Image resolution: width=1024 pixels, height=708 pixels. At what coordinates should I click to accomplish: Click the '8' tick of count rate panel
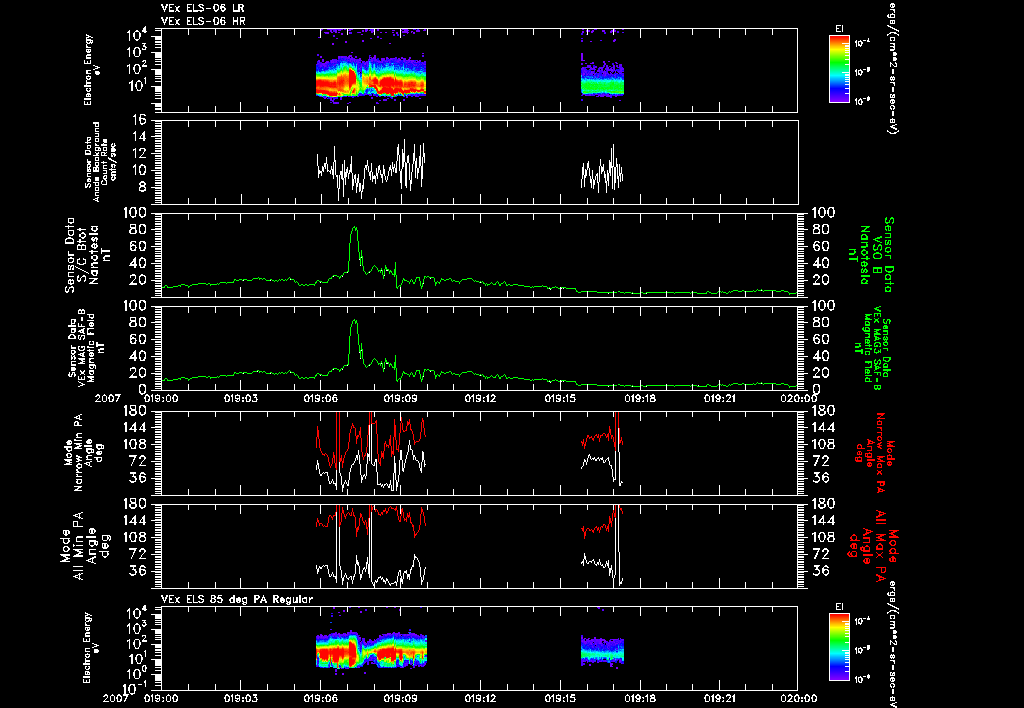tap(142, 187)
